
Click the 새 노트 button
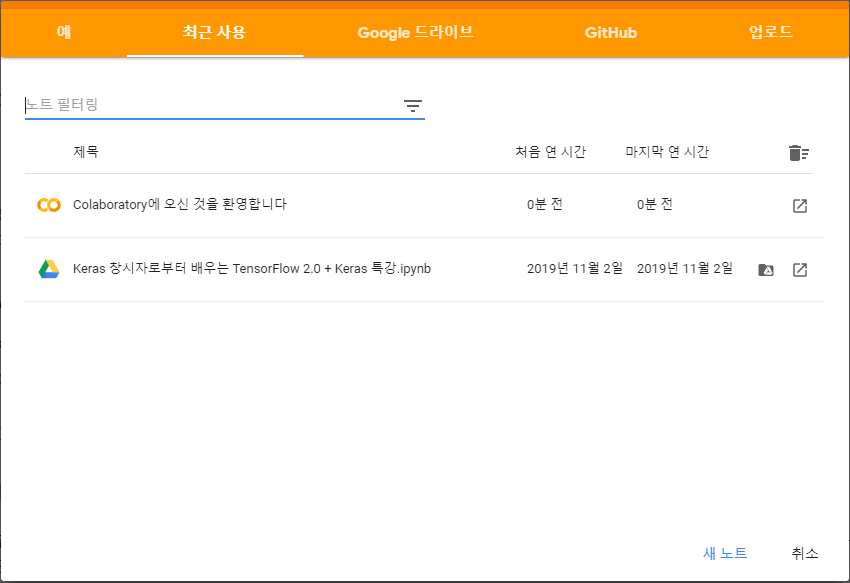(725, 553)
